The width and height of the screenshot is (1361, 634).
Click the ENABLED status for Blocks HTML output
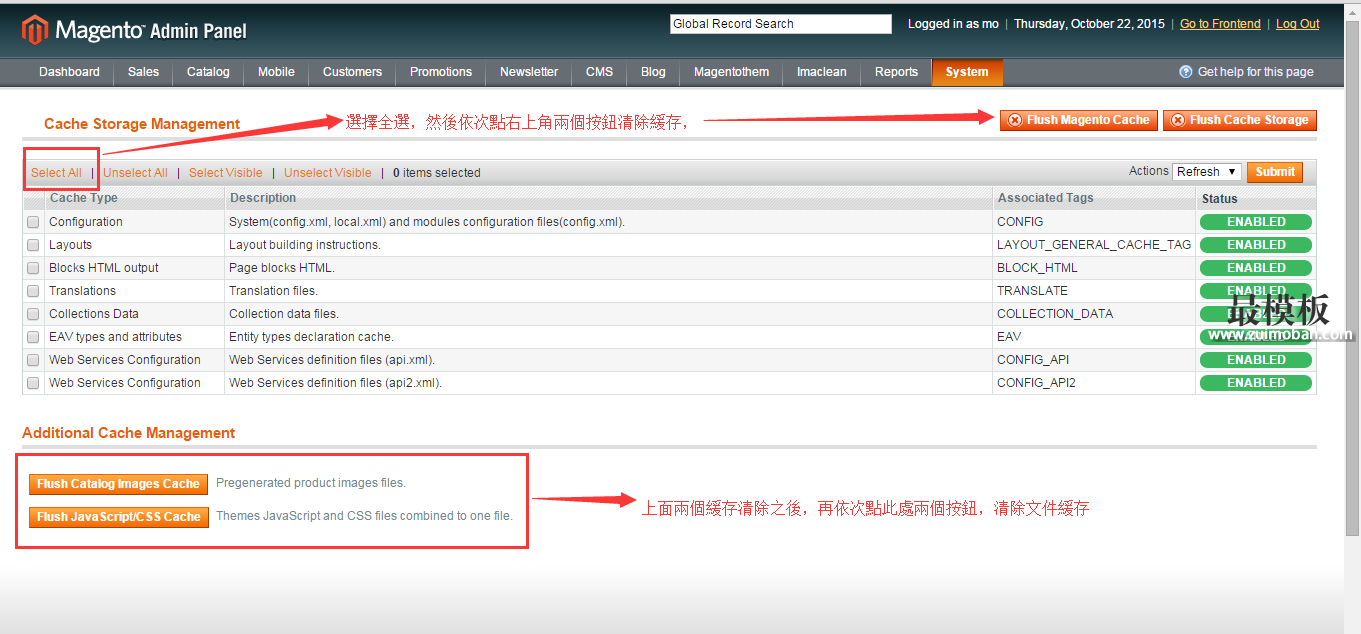(x=1256, y=268)
